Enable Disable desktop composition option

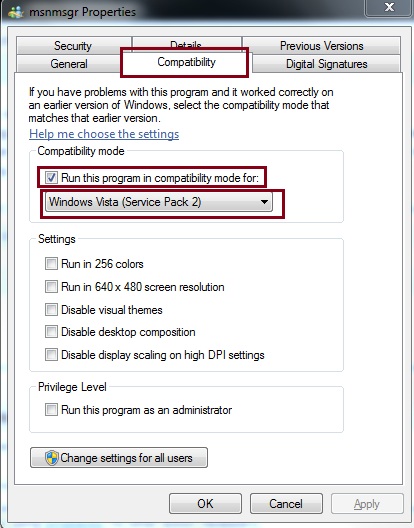click(51, 332)
